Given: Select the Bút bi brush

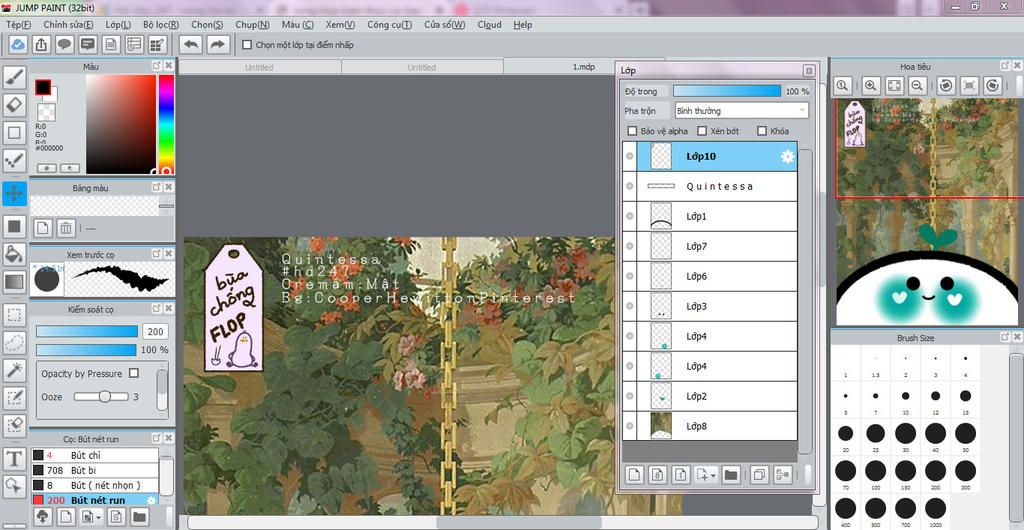Looking at the screenshot, I should tap(95, 470).
